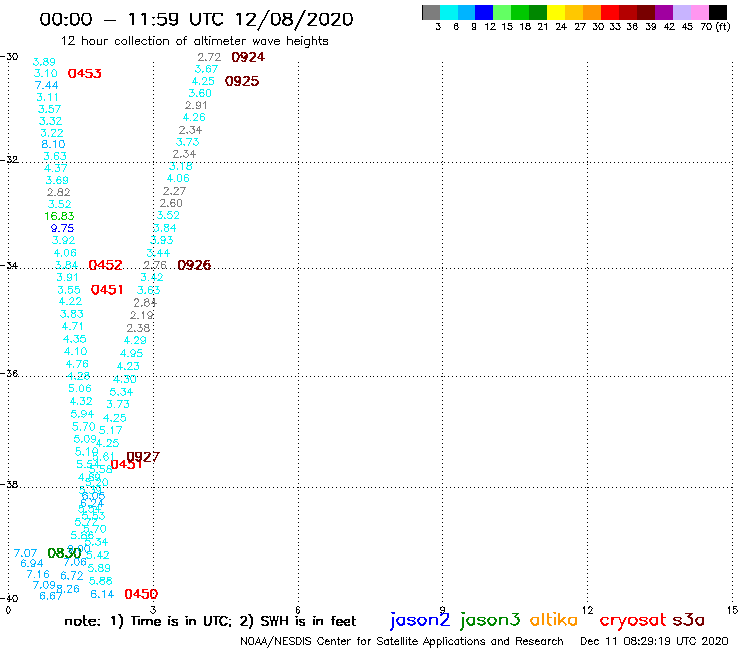This screenshot has height=650, width=740.
Task: Click the 'cryosat' satellite label
Action: click(633, 620)
